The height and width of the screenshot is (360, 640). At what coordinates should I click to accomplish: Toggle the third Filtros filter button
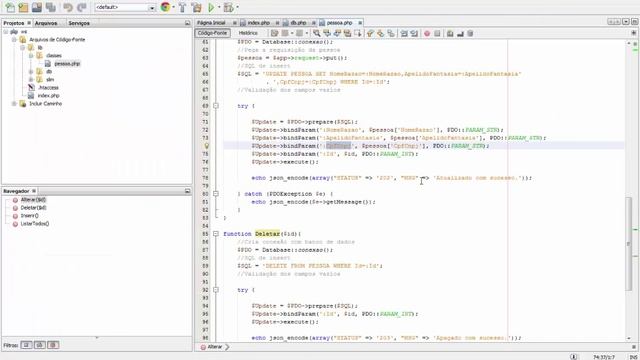53,345
